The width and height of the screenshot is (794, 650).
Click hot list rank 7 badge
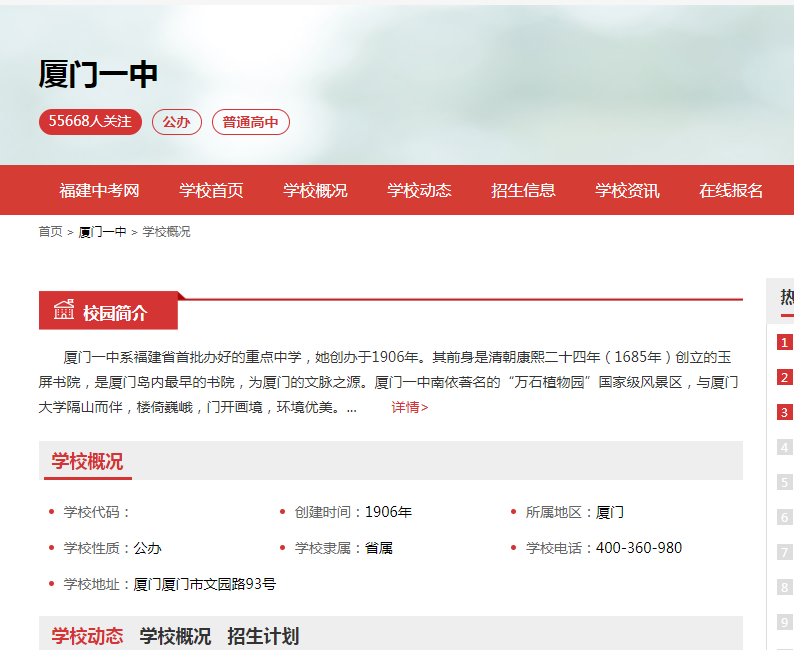[x=784, y=552]
